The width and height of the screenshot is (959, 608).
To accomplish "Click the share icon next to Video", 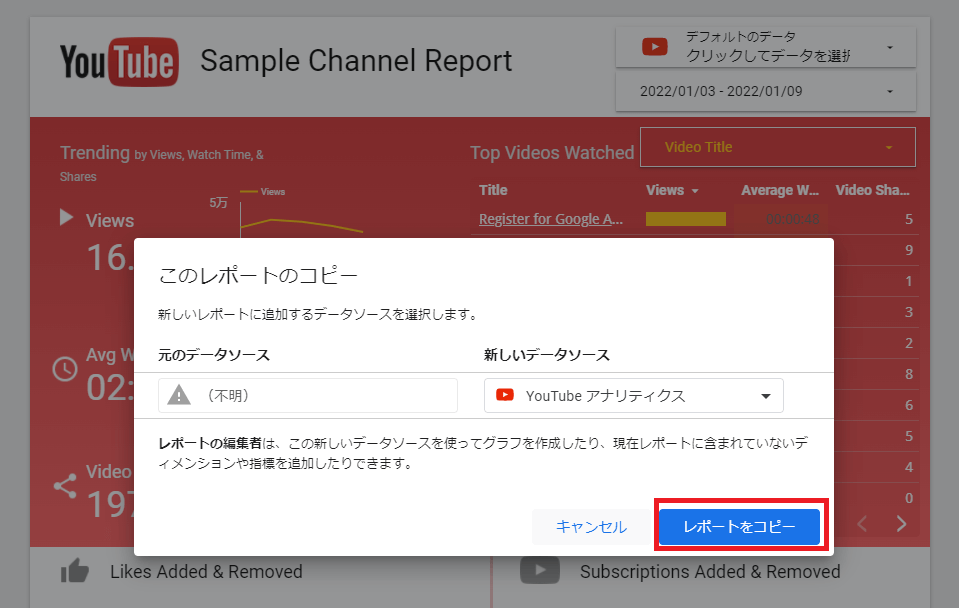I will [x=65, y=486].
